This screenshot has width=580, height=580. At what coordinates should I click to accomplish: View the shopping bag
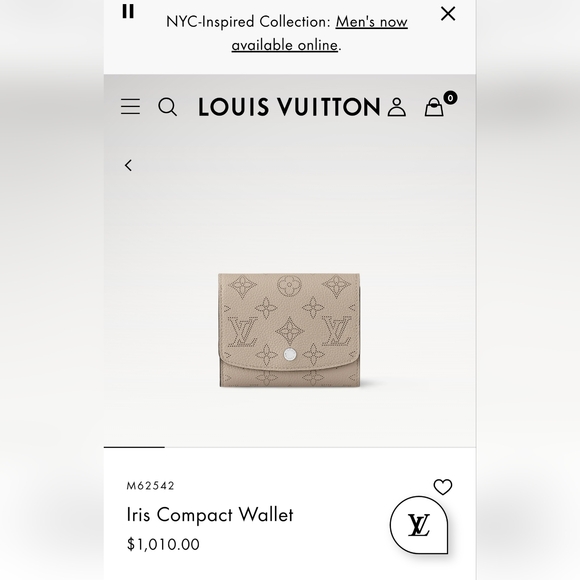click(434, 107)
